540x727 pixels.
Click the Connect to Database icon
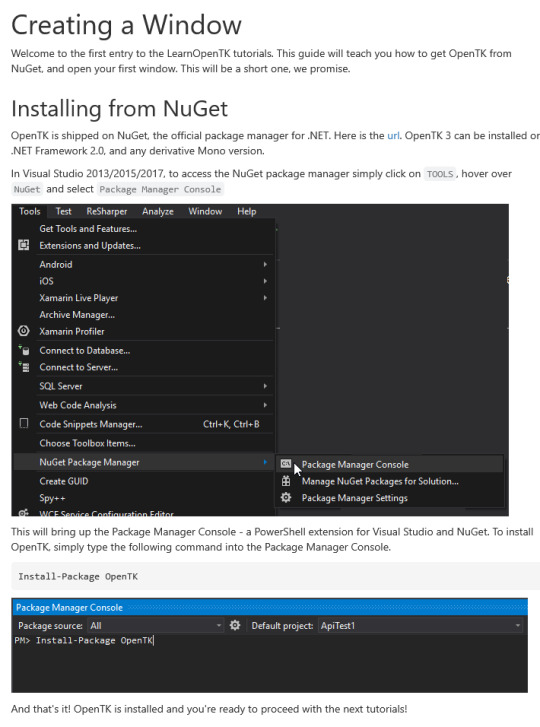[x=24, y=351]
